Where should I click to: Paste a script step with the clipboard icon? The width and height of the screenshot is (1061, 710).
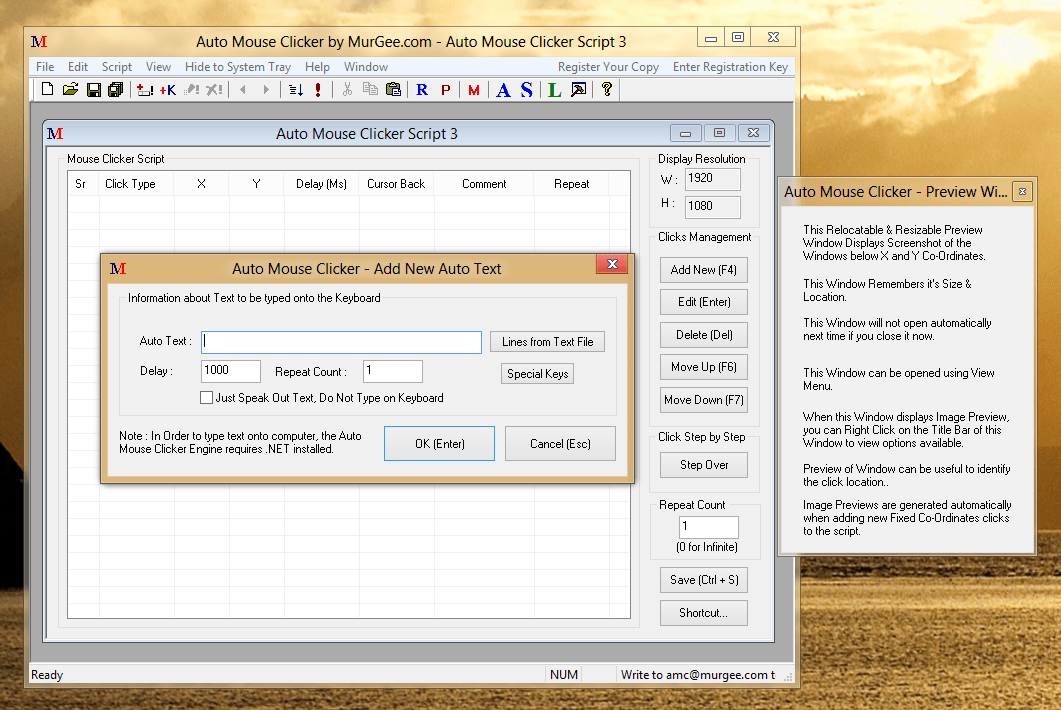coord(394,89)
